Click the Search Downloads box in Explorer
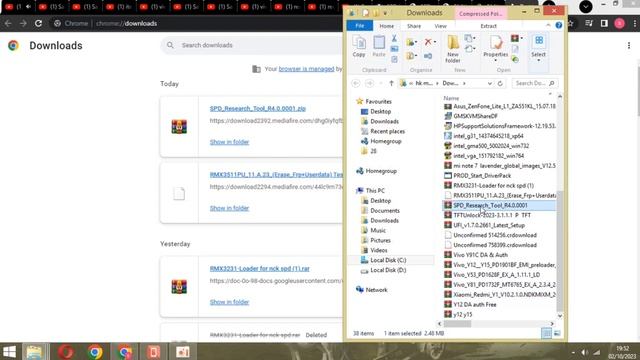Image resolution: width=640 pixels, height=360 pixels. [535, 83]
